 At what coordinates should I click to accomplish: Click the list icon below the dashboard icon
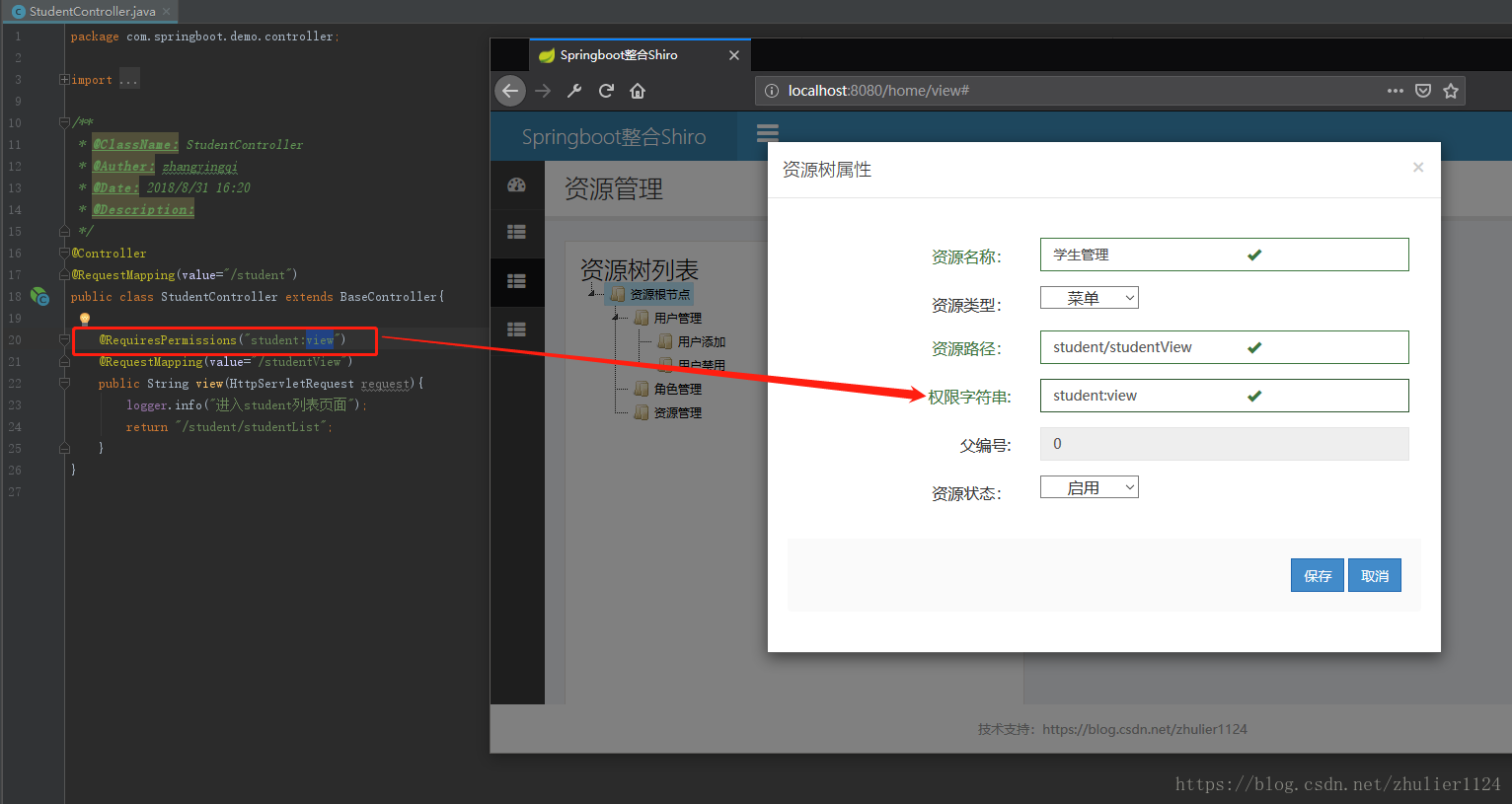click(x=516, y=232)
